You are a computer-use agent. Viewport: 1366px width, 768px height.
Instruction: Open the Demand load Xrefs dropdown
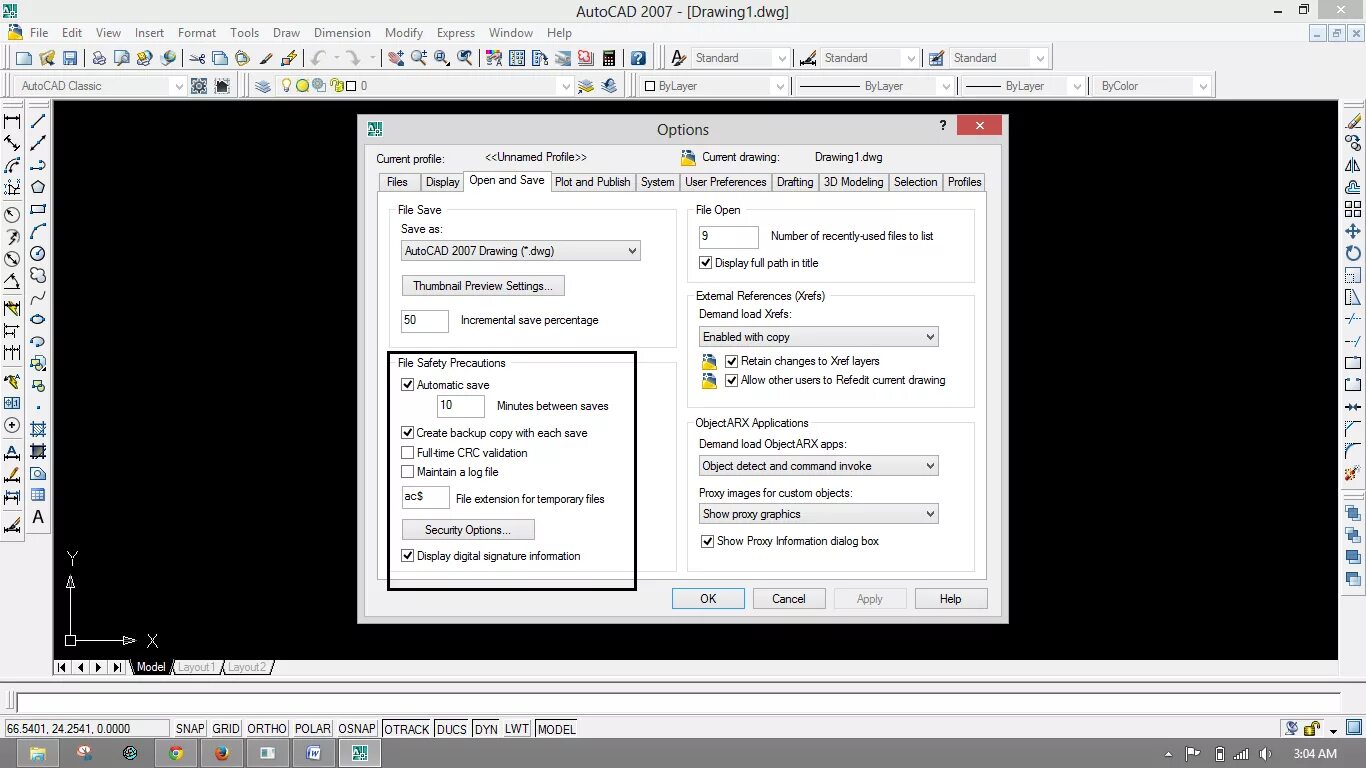(818, 337)
